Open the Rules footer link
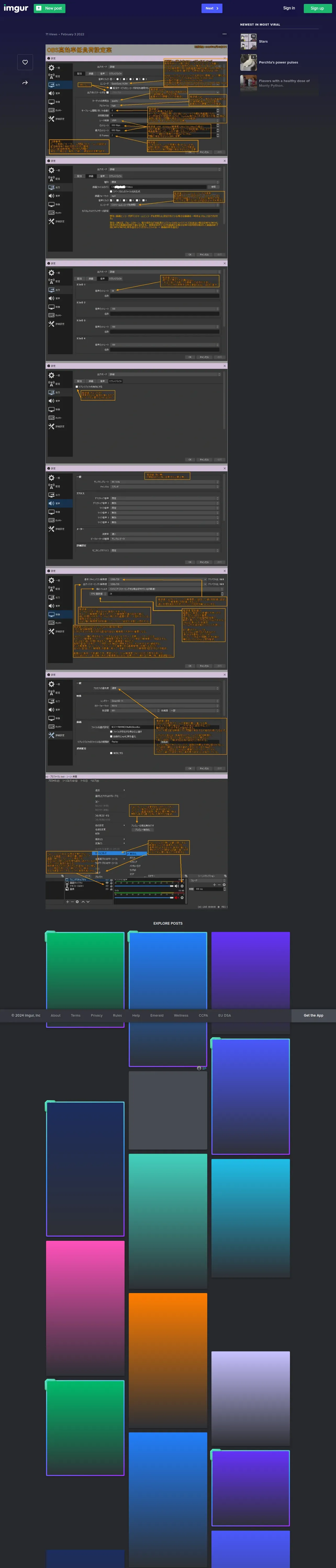 [117, 1015]
